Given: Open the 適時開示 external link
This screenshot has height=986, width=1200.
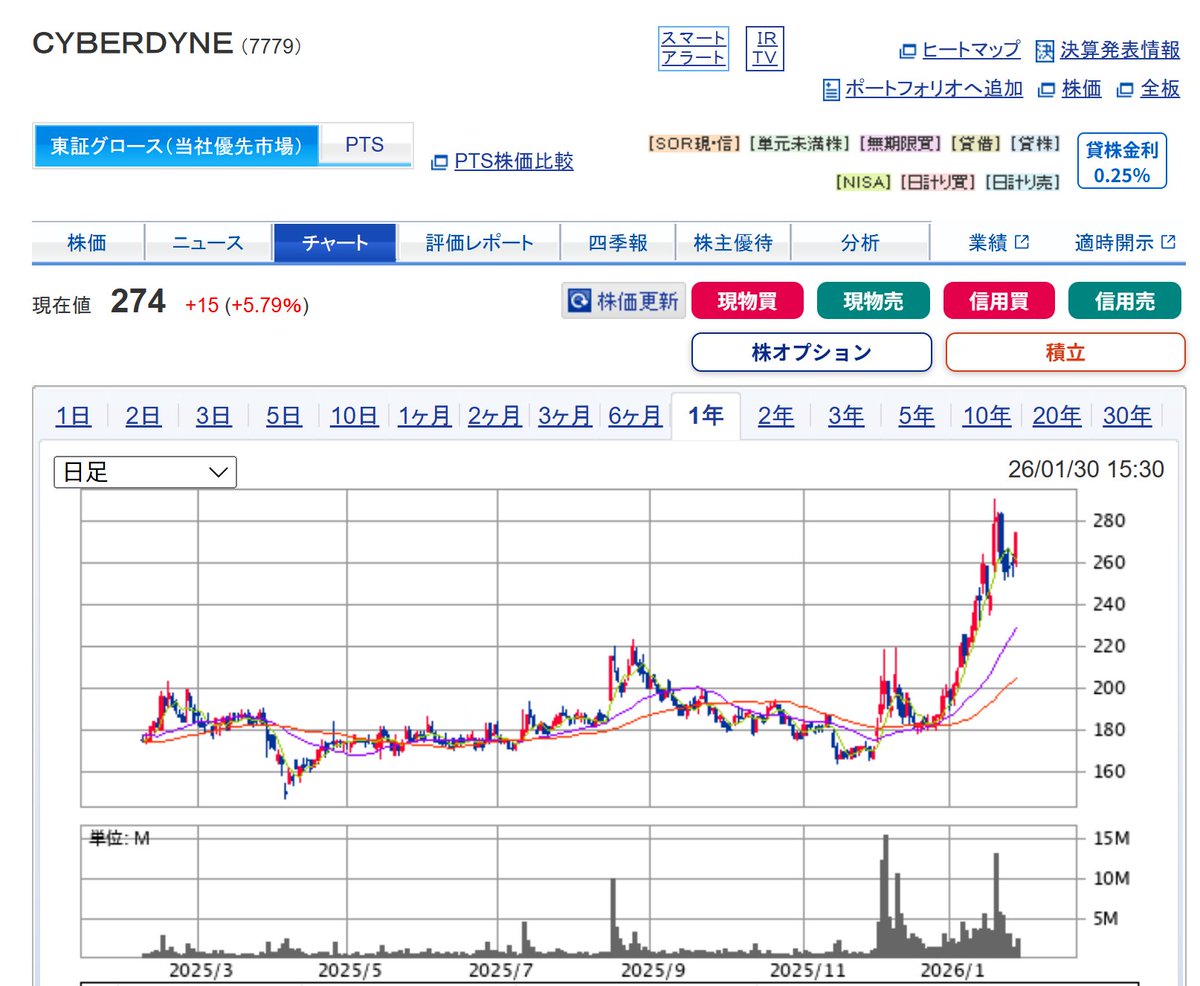Looking at the screenshot, I should (x=1125, y=243).
